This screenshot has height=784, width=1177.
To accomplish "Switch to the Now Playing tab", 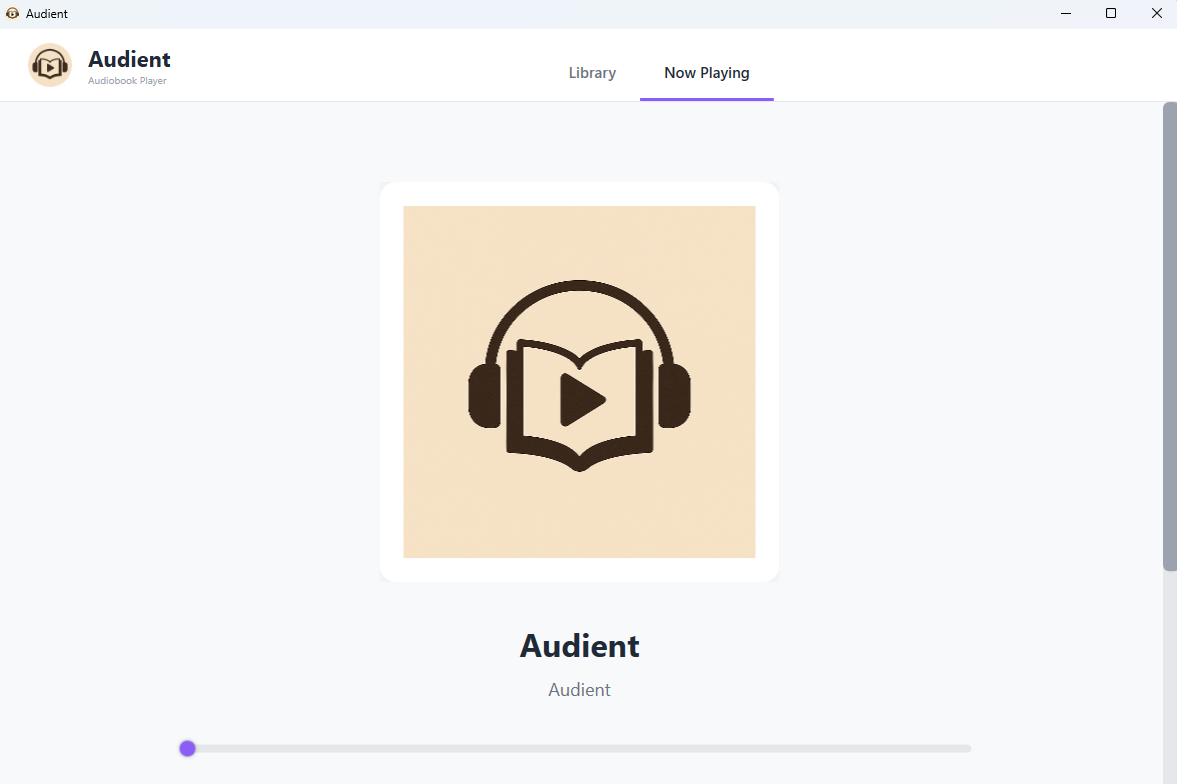I will (x=707, y=72).
